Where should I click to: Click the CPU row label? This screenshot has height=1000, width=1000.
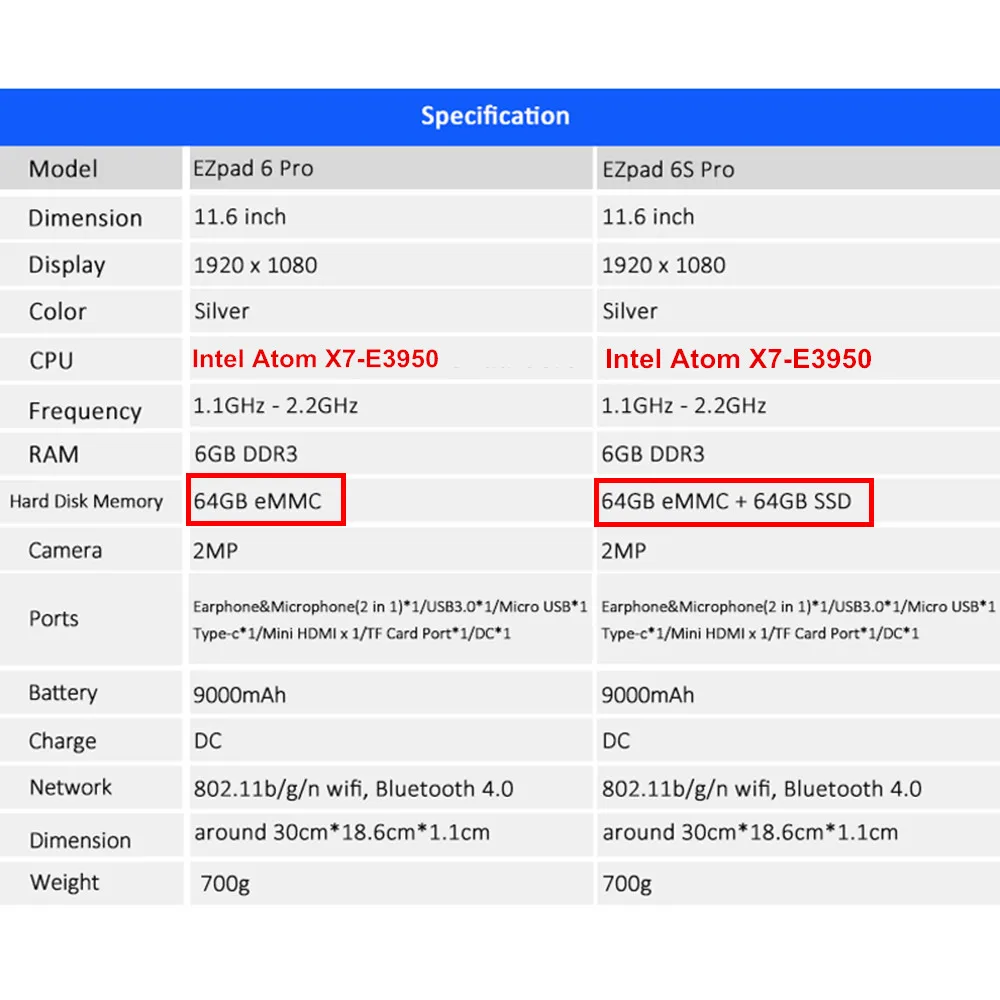tap(51, 361)
